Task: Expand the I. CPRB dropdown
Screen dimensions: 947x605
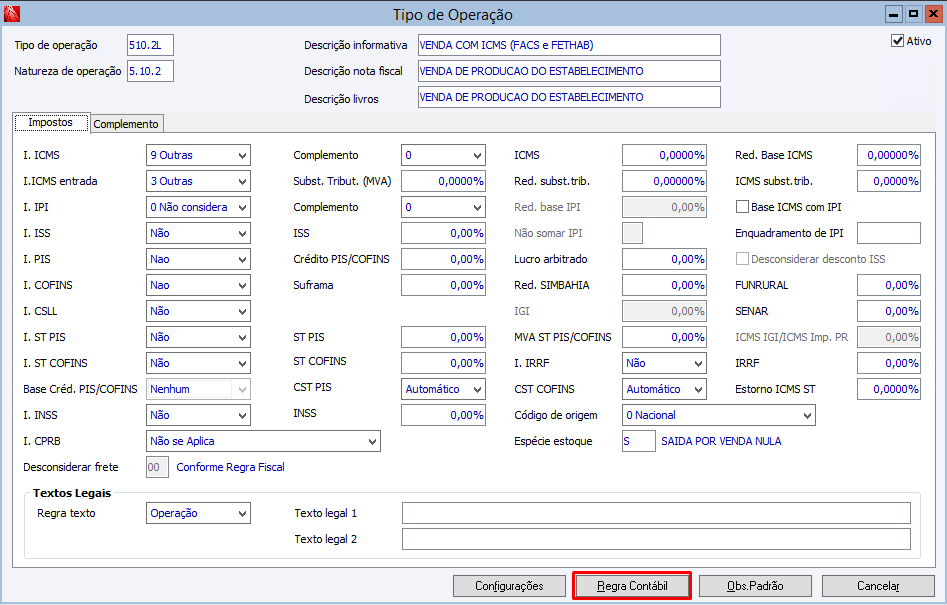Action: (x=263, y=441)
